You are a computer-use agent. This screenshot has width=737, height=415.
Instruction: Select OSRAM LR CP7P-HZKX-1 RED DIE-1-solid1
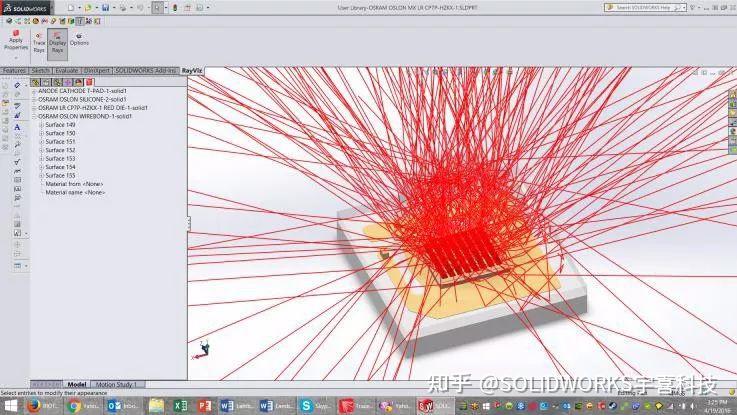click(x=93, y=108)
